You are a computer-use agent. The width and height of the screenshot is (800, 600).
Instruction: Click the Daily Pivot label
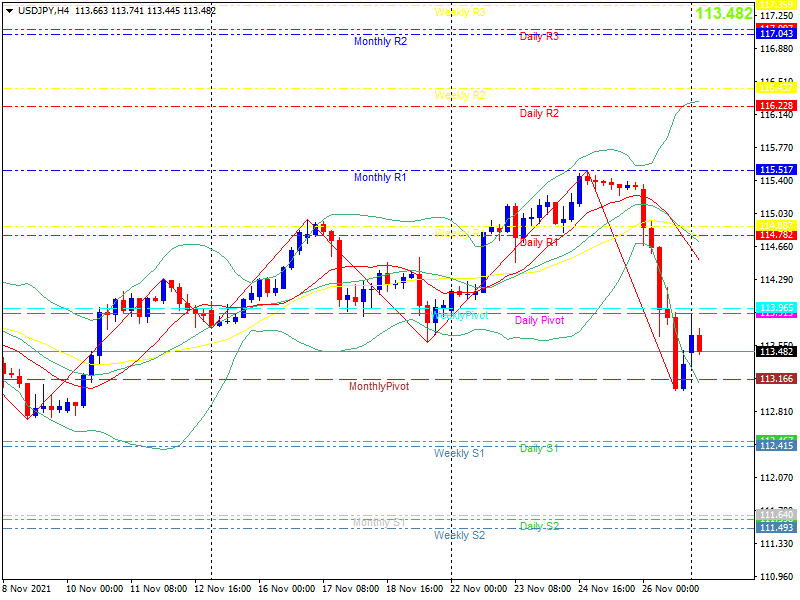coord(539,320)
